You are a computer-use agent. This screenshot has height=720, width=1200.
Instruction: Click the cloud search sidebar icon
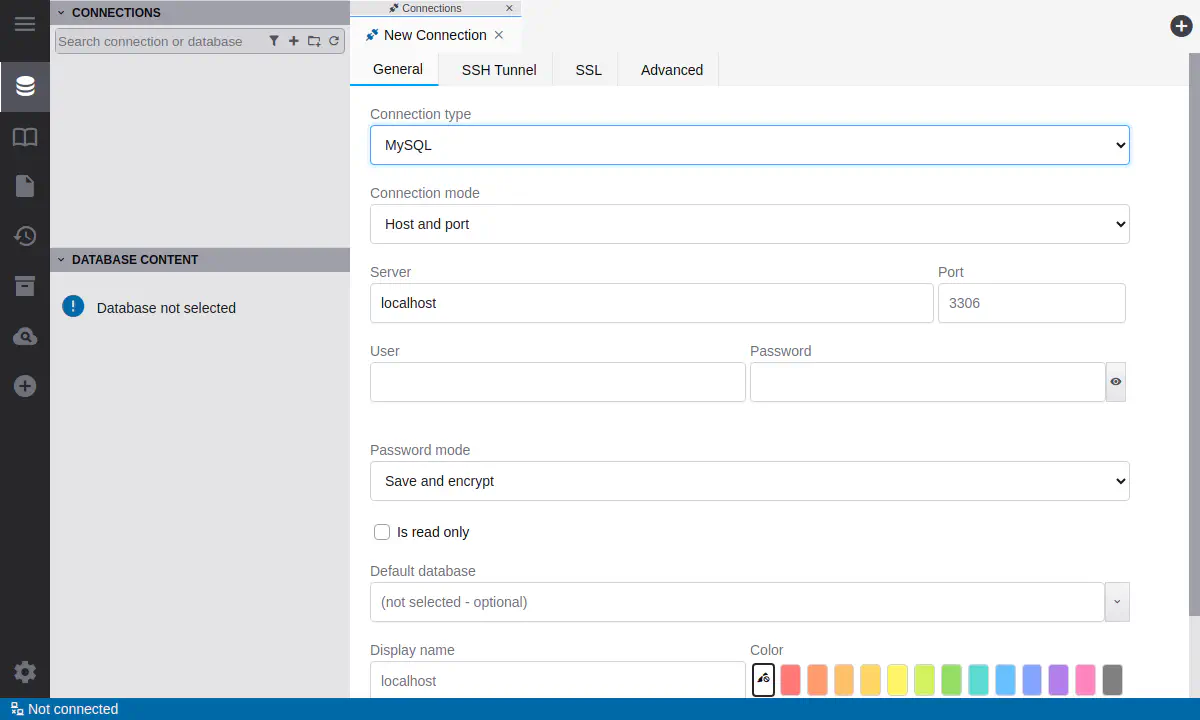[x=24, y=337]
